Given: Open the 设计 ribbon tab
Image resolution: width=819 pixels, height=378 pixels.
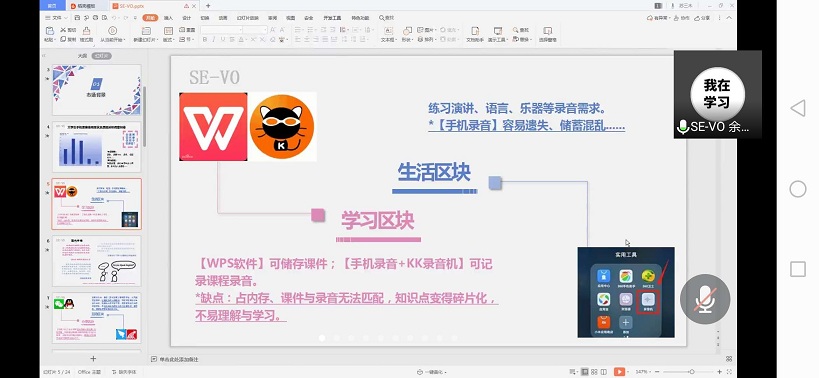Looking at the screenshot, I should click(186, 18).
